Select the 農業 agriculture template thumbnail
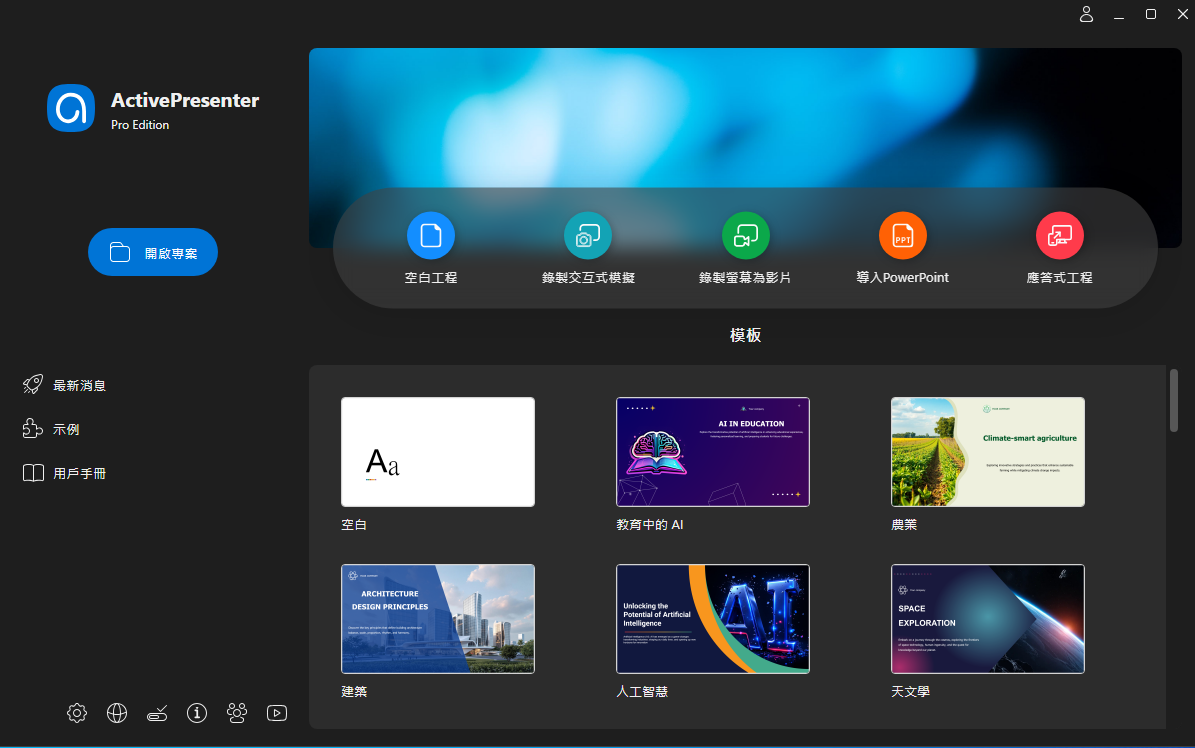Screen dimensions: 1195x748 coord(988,451)
